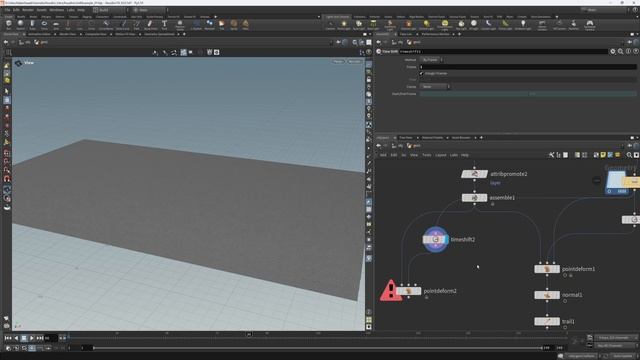Open the Method dropdown showing By Frame
Image resolution: width=640 pixels, height=360 pixels.
pos(431,60)
